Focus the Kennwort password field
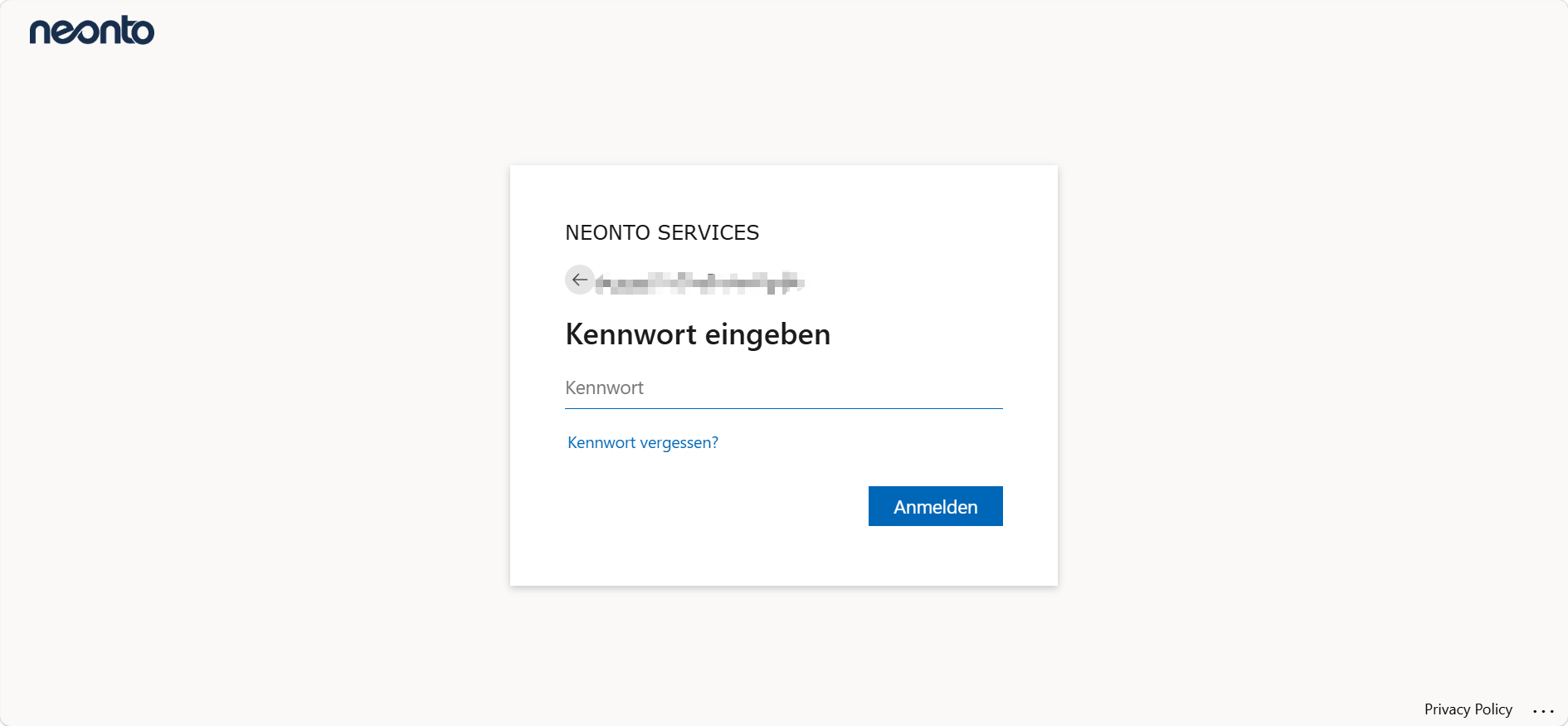 coord(783,387)
